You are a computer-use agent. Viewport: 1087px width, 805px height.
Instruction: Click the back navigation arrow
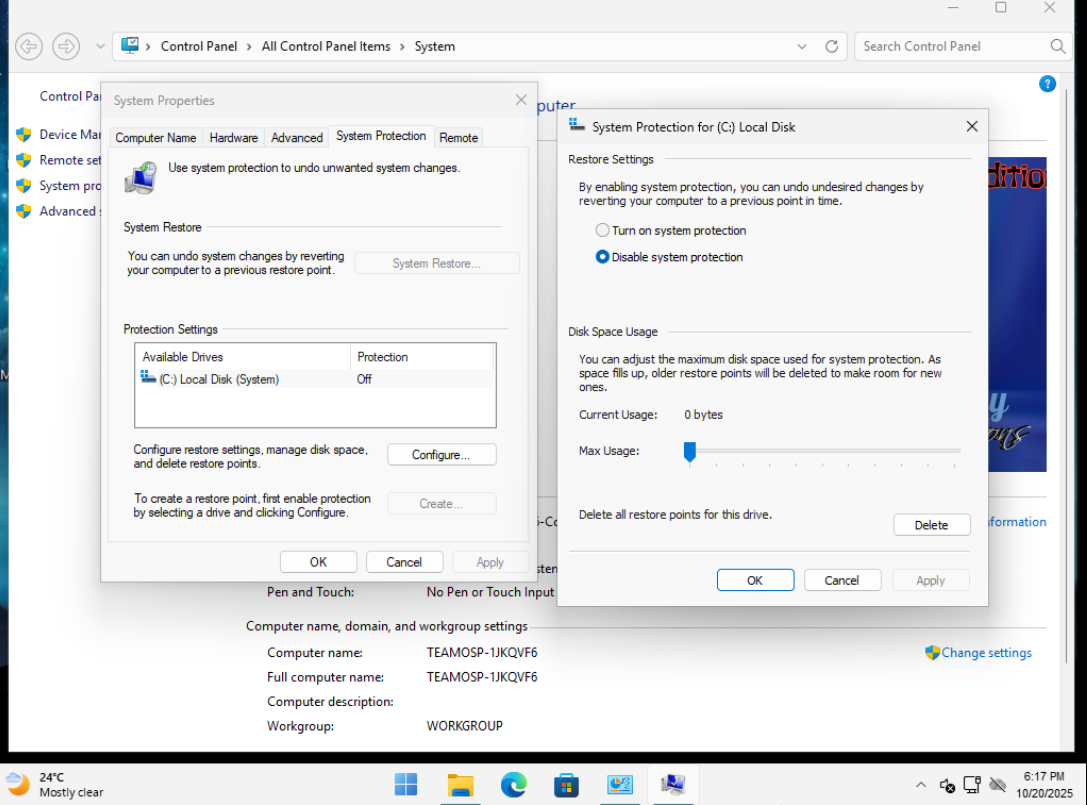pos(29,46)
